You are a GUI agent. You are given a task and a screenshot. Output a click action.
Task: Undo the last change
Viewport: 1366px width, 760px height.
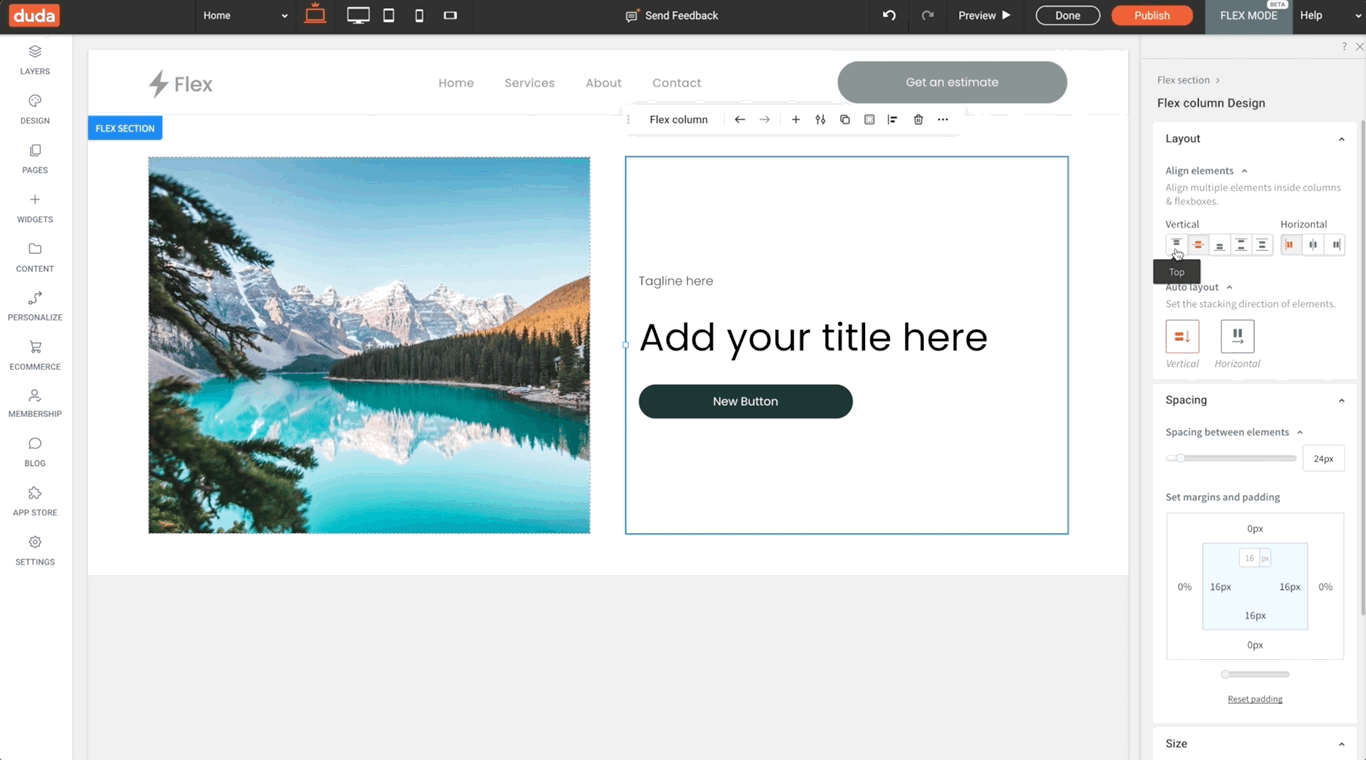889,15
